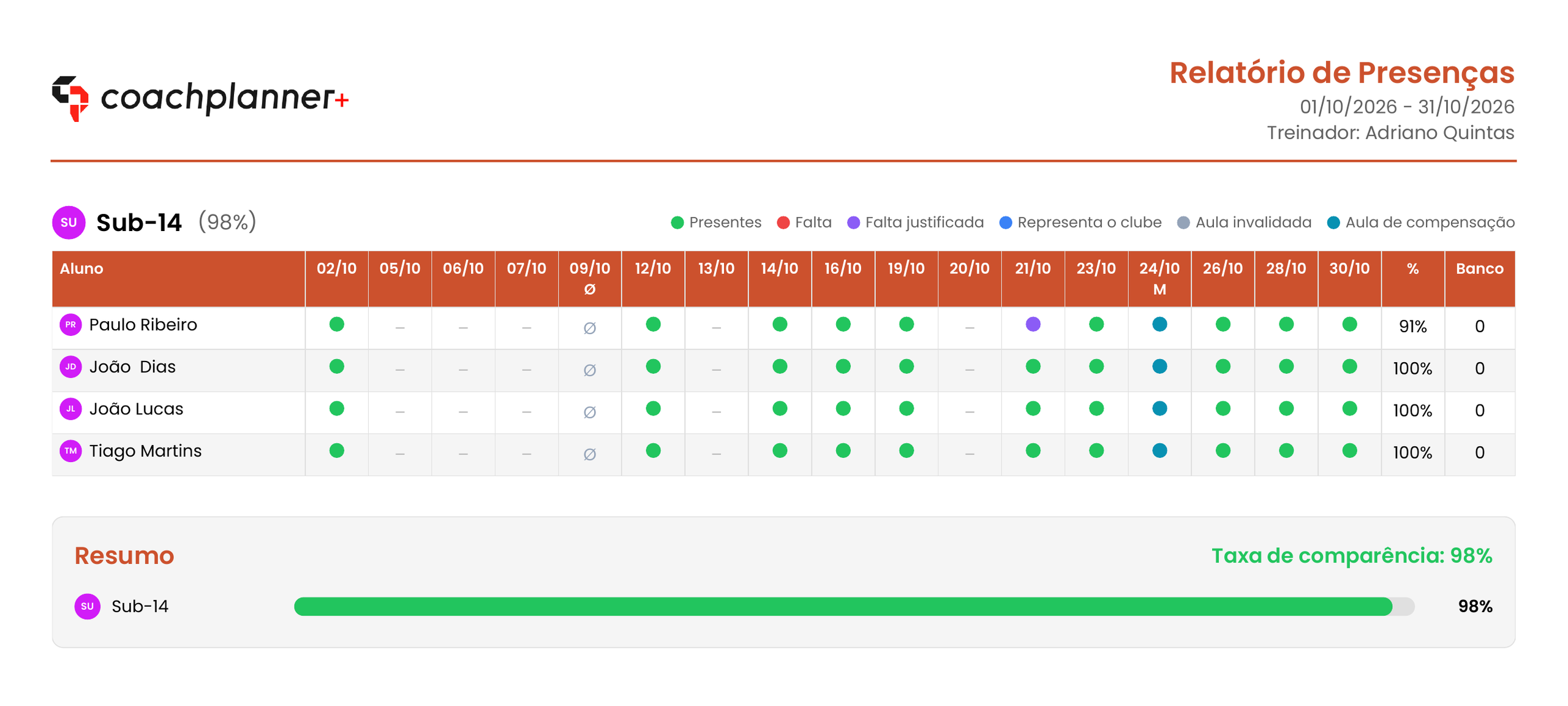Click João Lucas's green dot on 16/10

click(x=843, y=409)
